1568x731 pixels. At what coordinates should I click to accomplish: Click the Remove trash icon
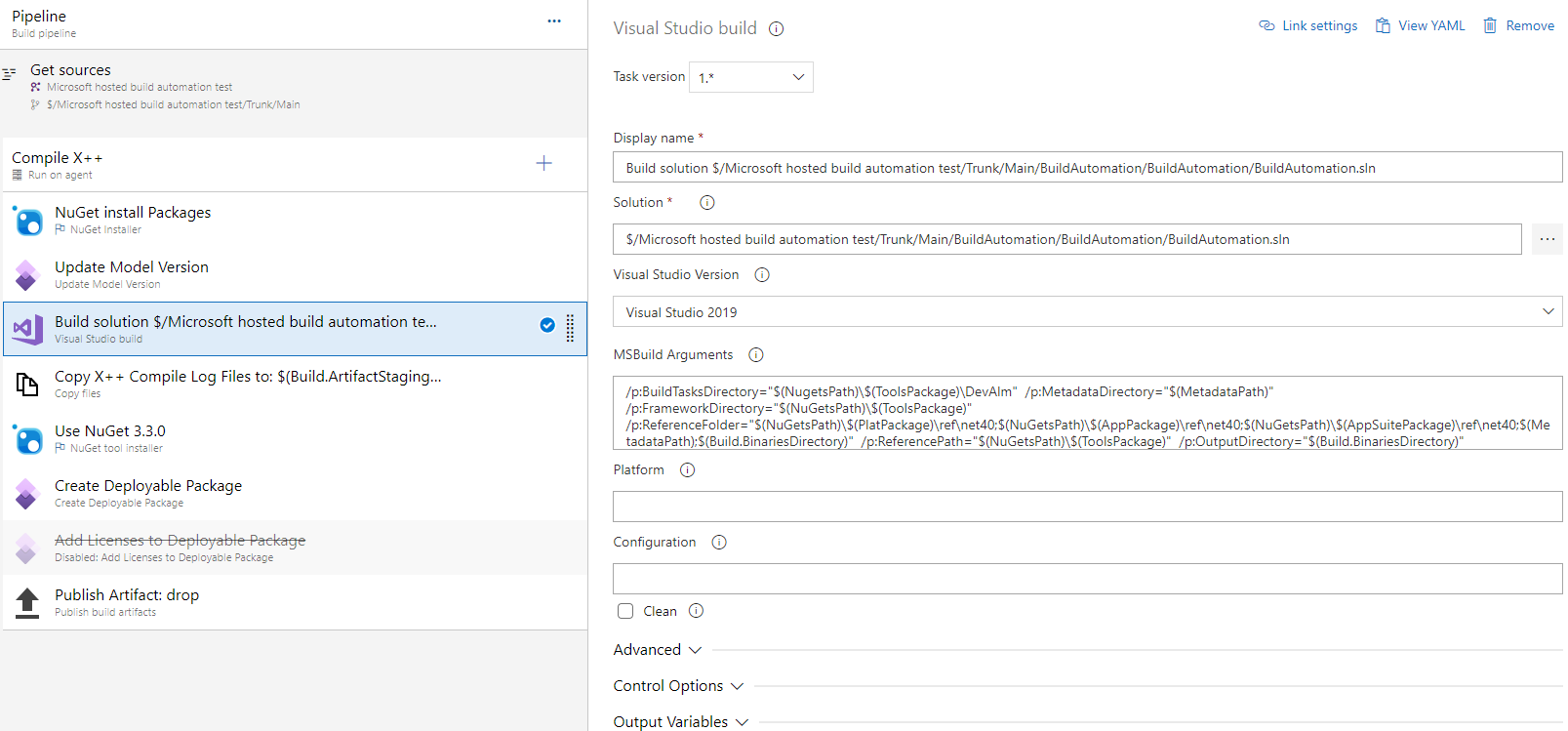(x=1490, y=25)
